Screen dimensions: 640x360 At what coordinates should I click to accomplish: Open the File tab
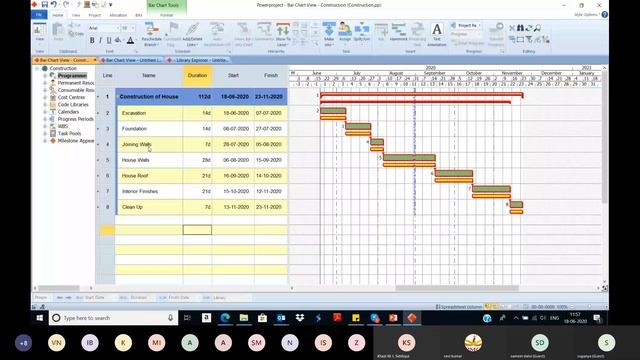(39, 15)
